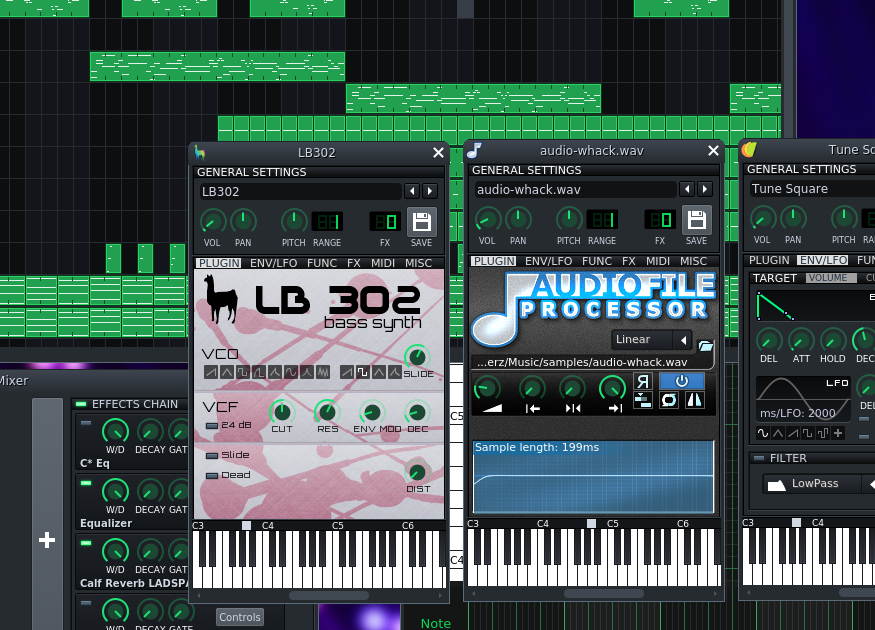Screen dimensions: 875x630
Task: Click previous preset arrow in LB302 window
Action: tap(412, 191)
